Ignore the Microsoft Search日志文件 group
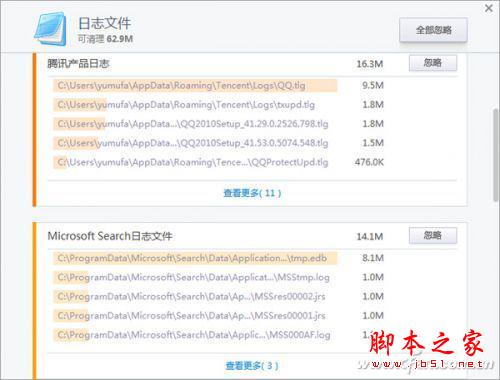This screenshot has height=380, width=500. (433, 236)
